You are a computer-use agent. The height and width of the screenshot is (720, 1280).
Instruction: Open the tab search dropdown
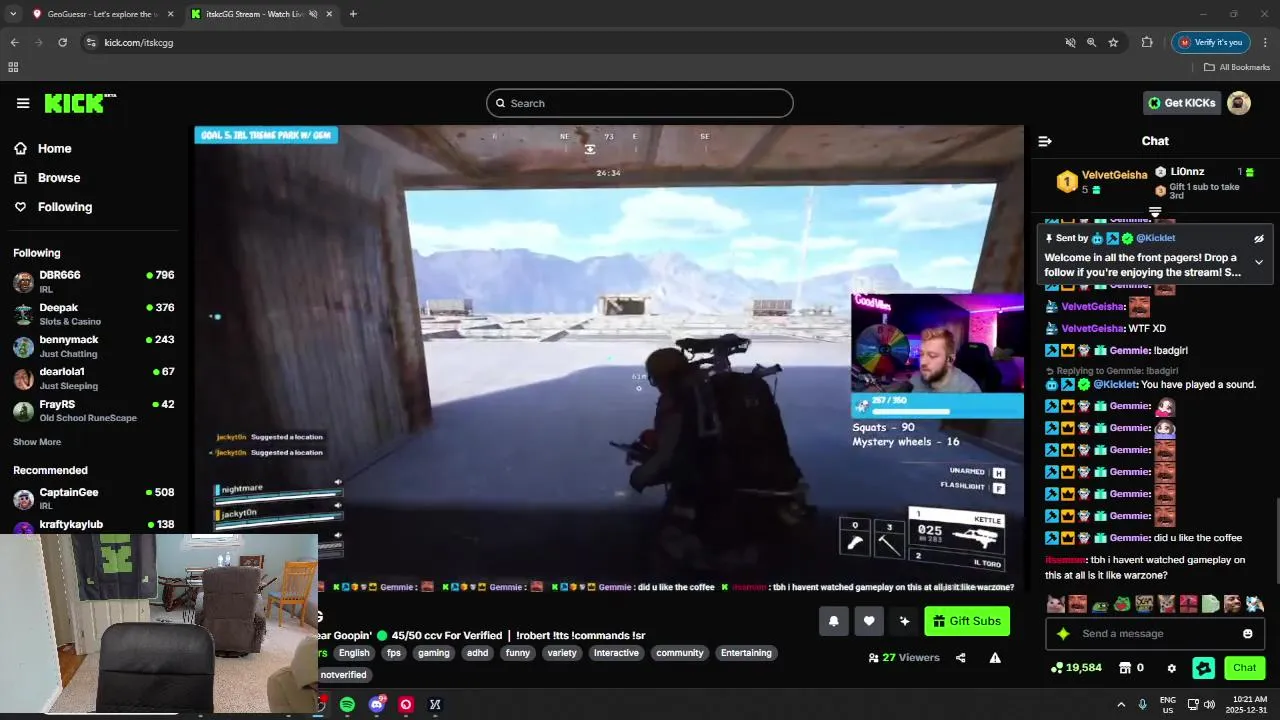[13, 14]
